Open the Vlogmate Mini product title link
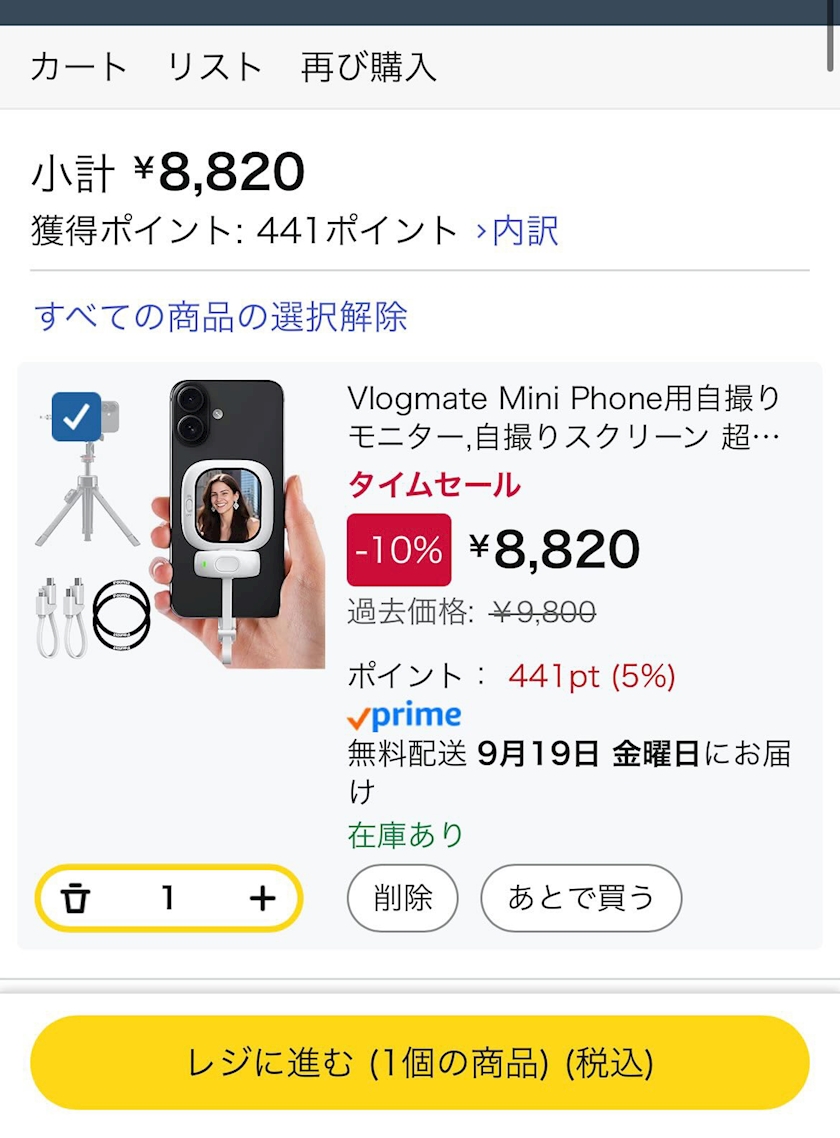 click(563, 417)
